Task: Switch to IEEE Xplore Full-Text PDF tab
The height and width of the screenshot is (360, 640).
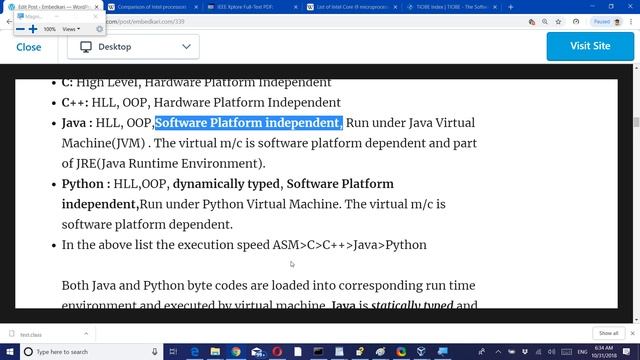Action: pos(245,7)
